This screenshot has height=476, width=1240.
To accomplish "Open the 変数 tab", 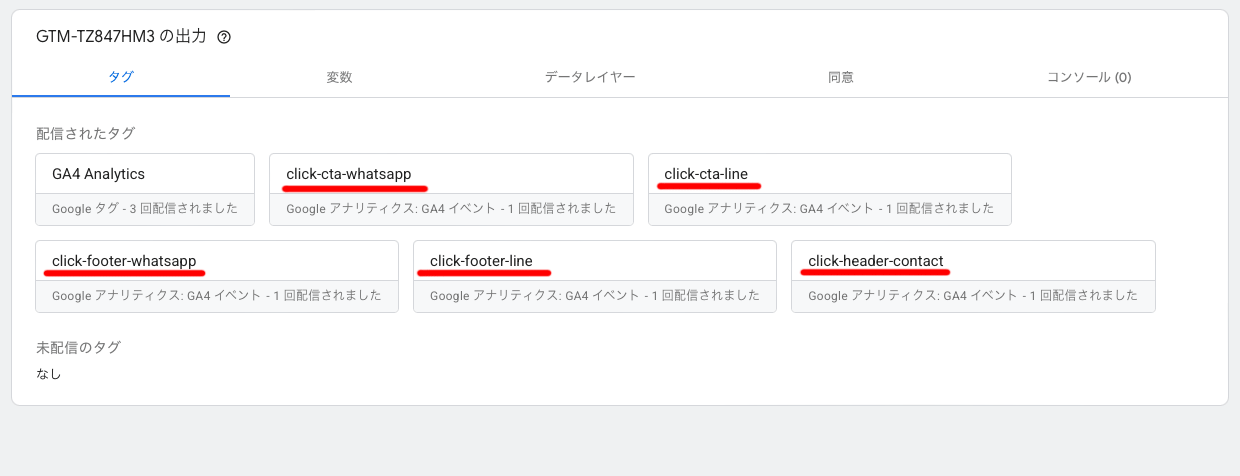I will tap(339, 77).
